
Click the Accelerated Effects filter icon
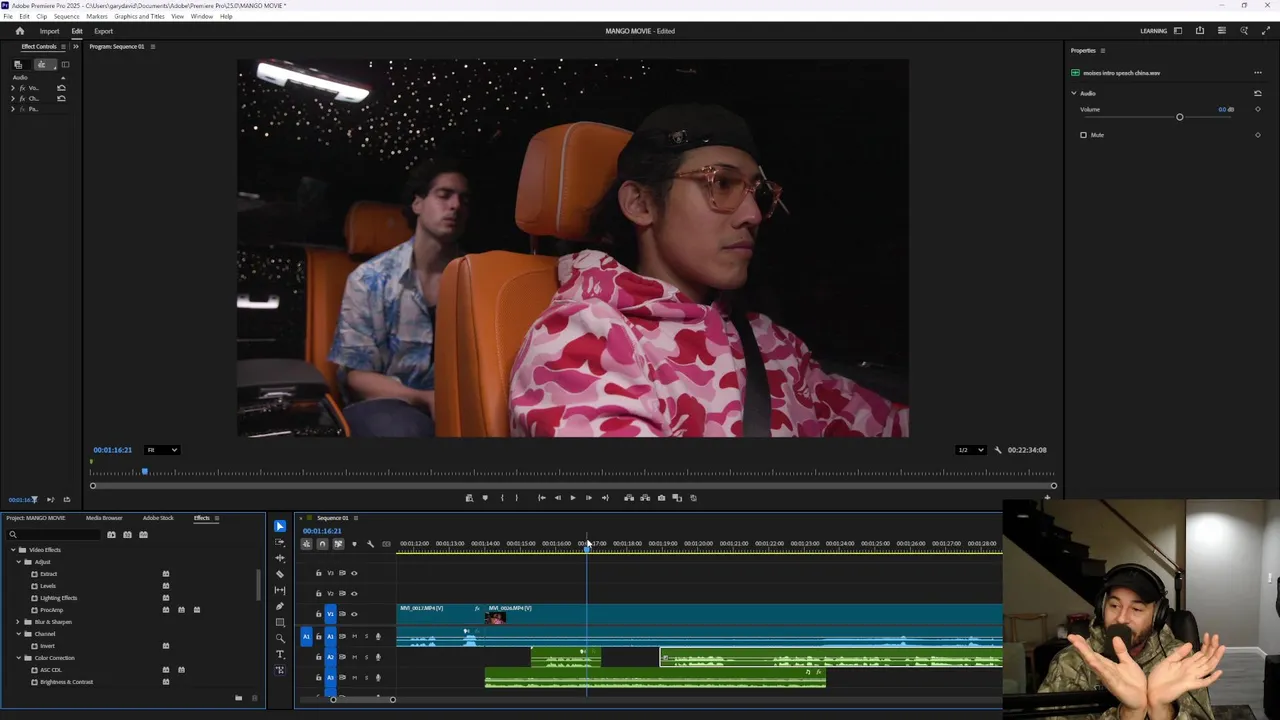(111, 534)
